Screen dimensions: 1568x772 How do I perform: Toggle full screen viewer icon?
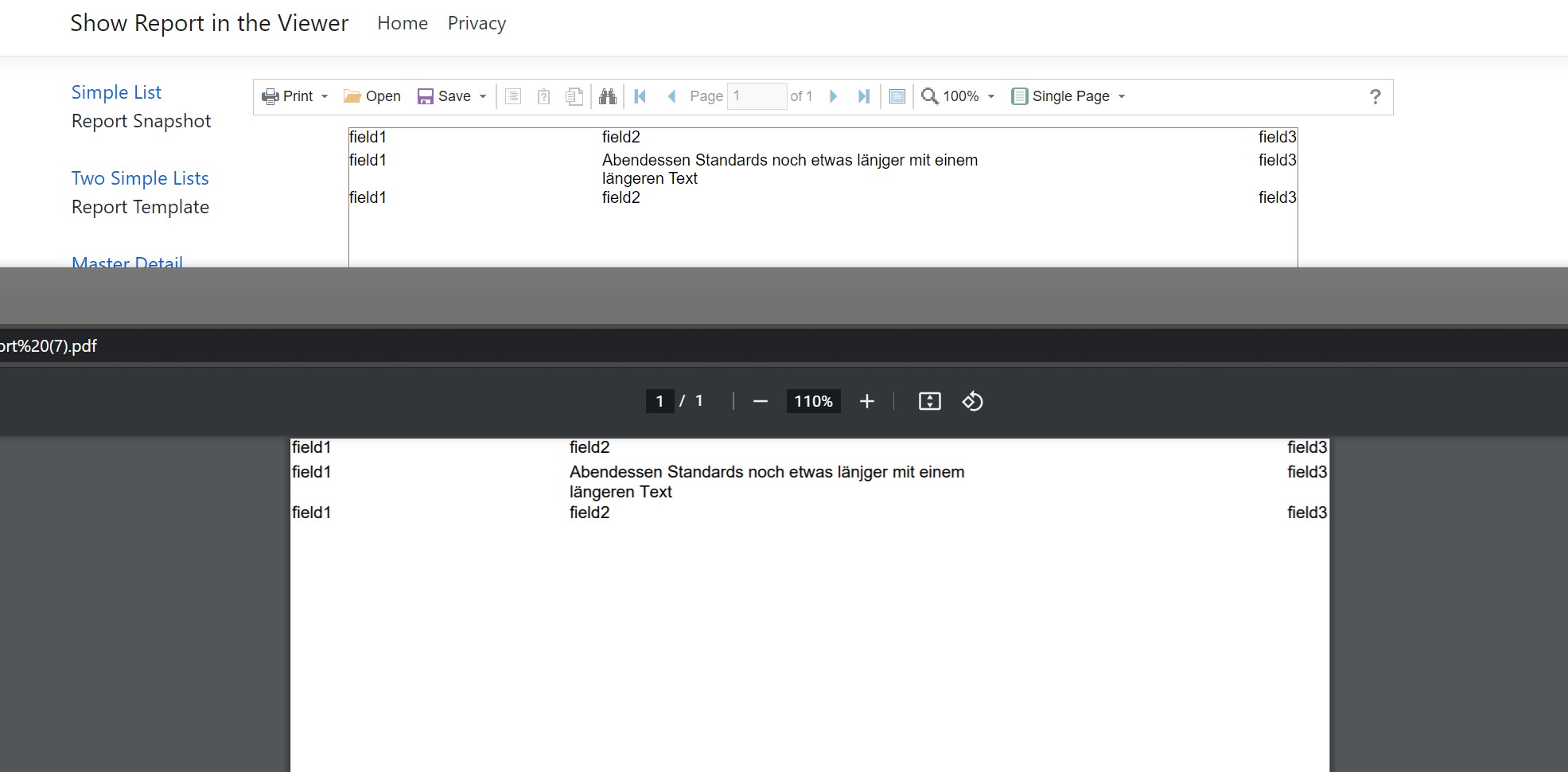(x=897, y=96)
